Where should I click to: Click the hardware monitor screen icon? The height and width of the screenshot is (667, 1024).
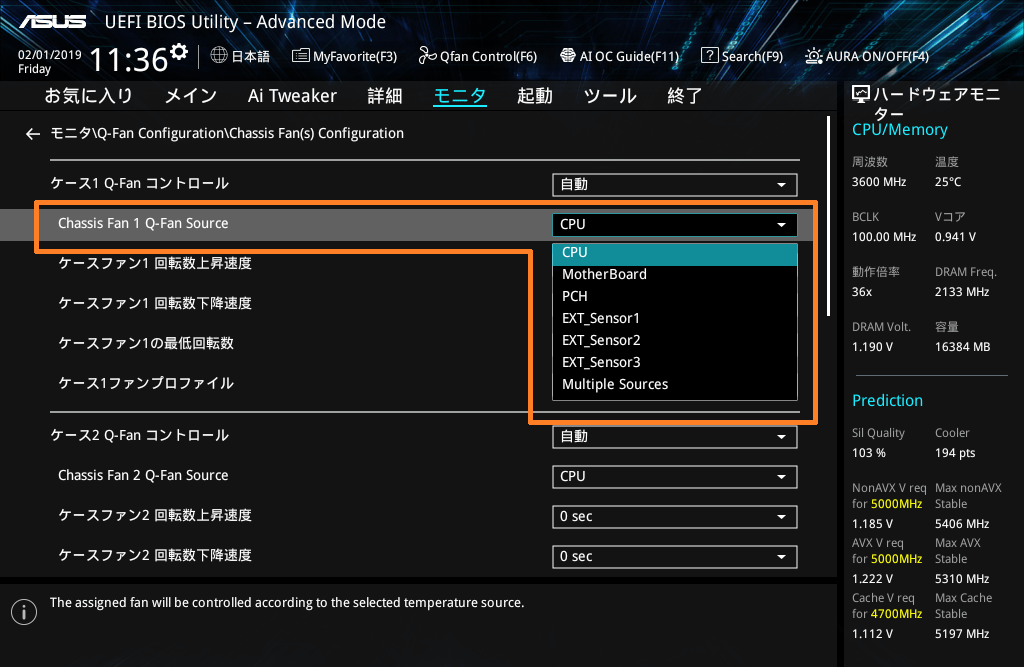[x=861, y=95]
